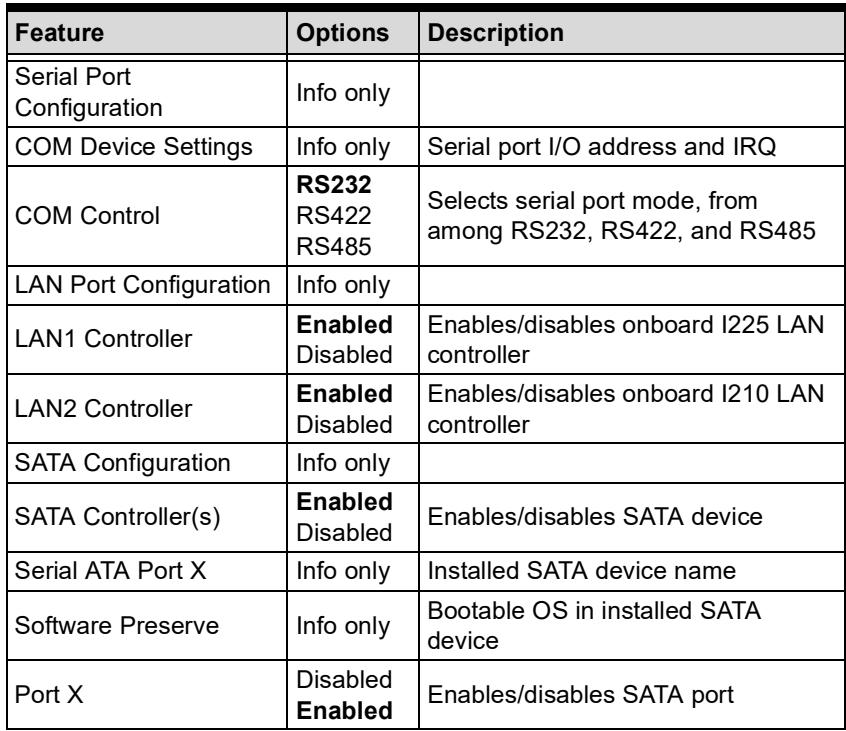Image resolution: width=846 pixels, height=731 pixels.
Task: Select the RS422 serial mode option
Action: (333, 216)
